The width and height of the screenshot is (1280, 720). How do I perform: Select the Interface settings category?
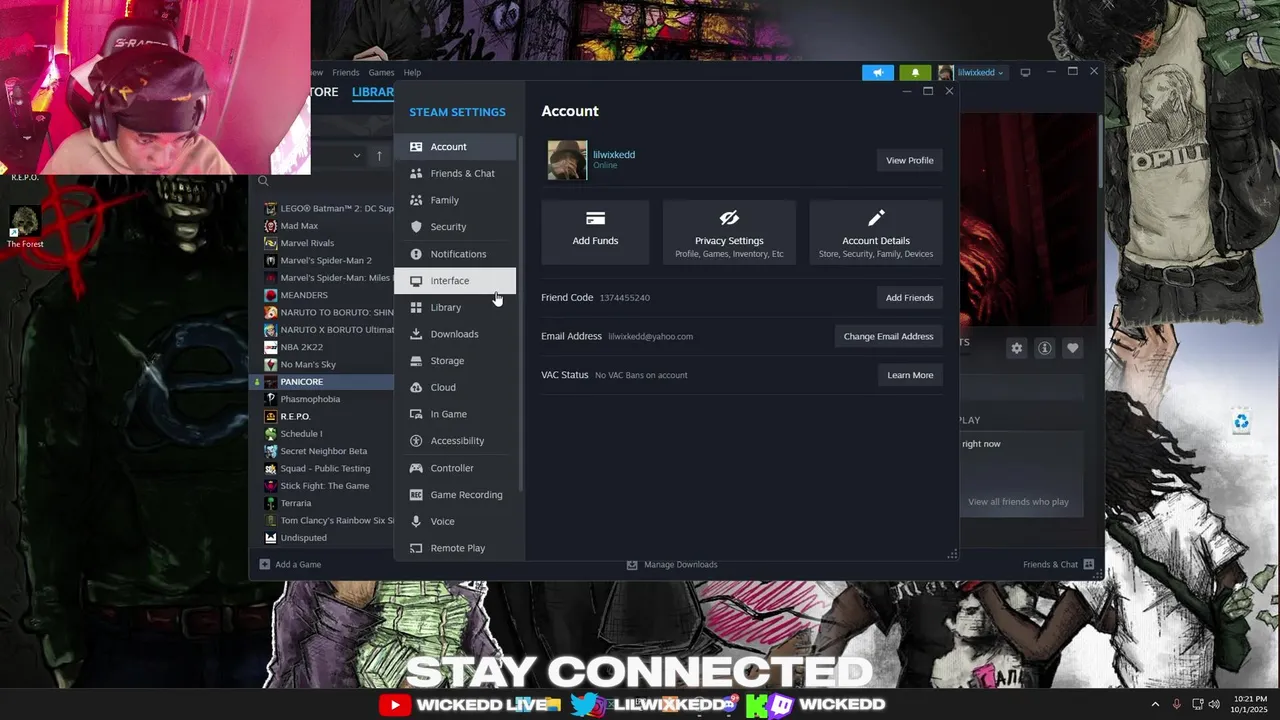(x=455, y=281)
